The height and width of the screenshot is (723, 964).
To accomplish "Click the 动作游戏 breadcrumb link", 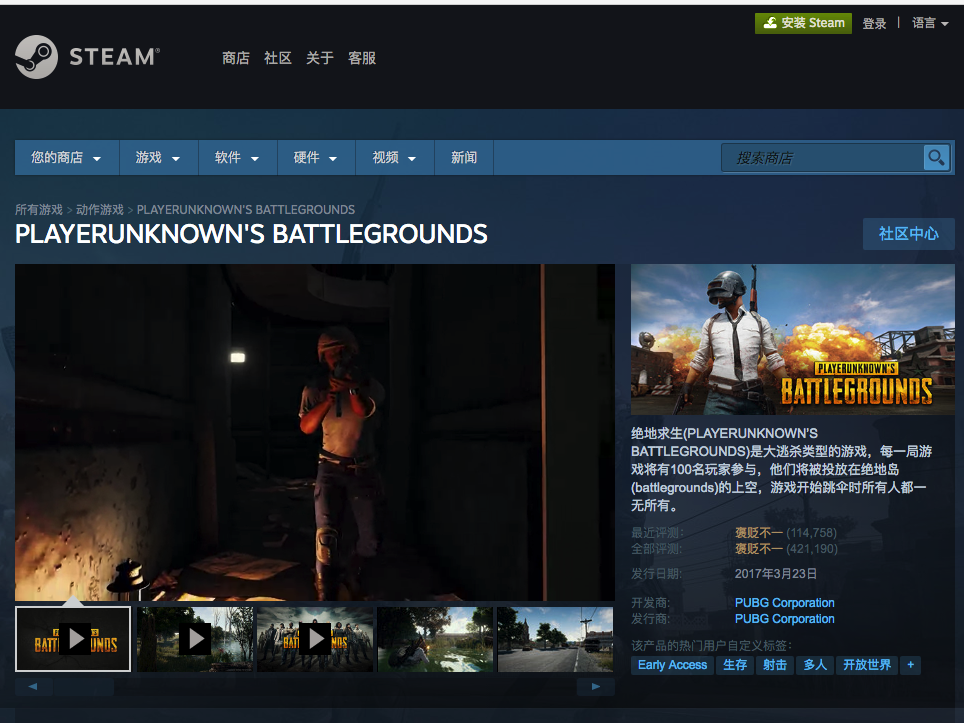I will (x=100, y=210).
